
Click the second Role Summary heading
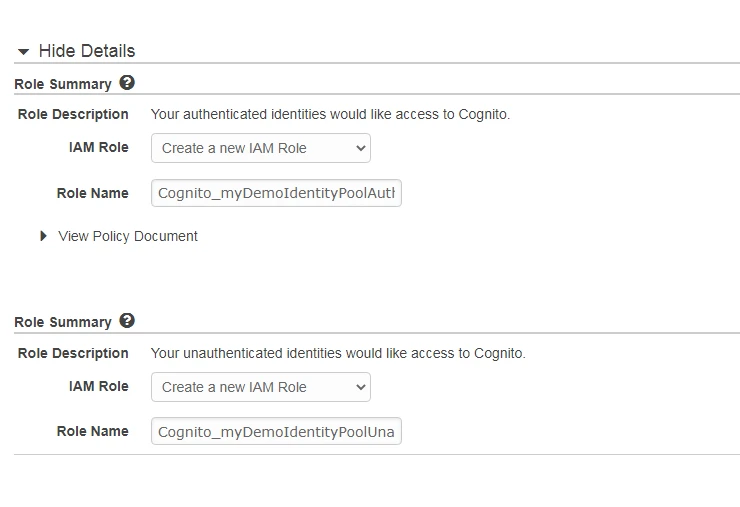63,322
